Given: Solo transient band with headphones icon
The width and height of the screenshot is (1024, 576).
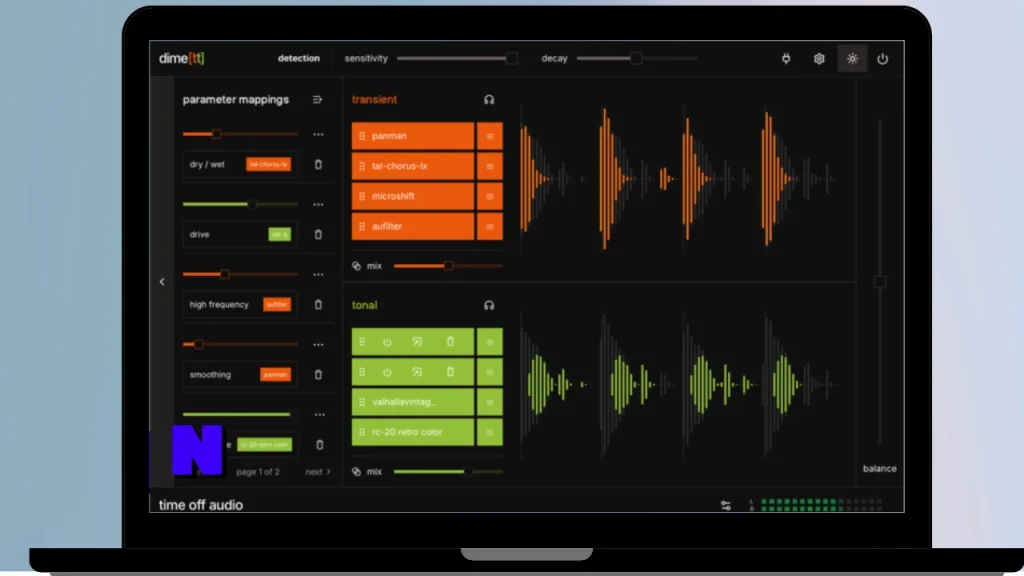Looking at the screenshot, I should (x=489, y=100).
